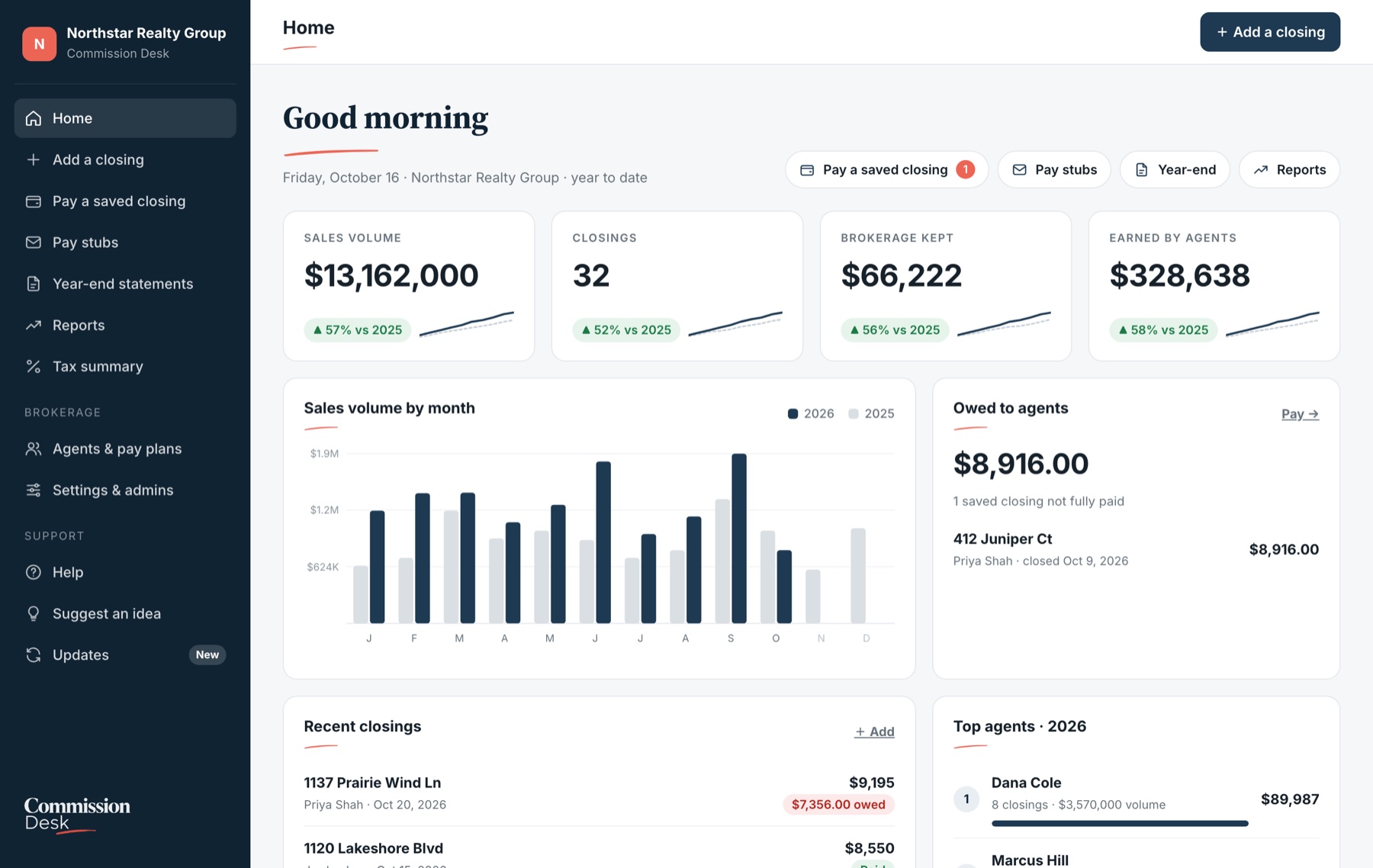Screen dimensions: 1373x868
Task: Click the Dana Cole agent name
Action: (x=1026, y=783)
